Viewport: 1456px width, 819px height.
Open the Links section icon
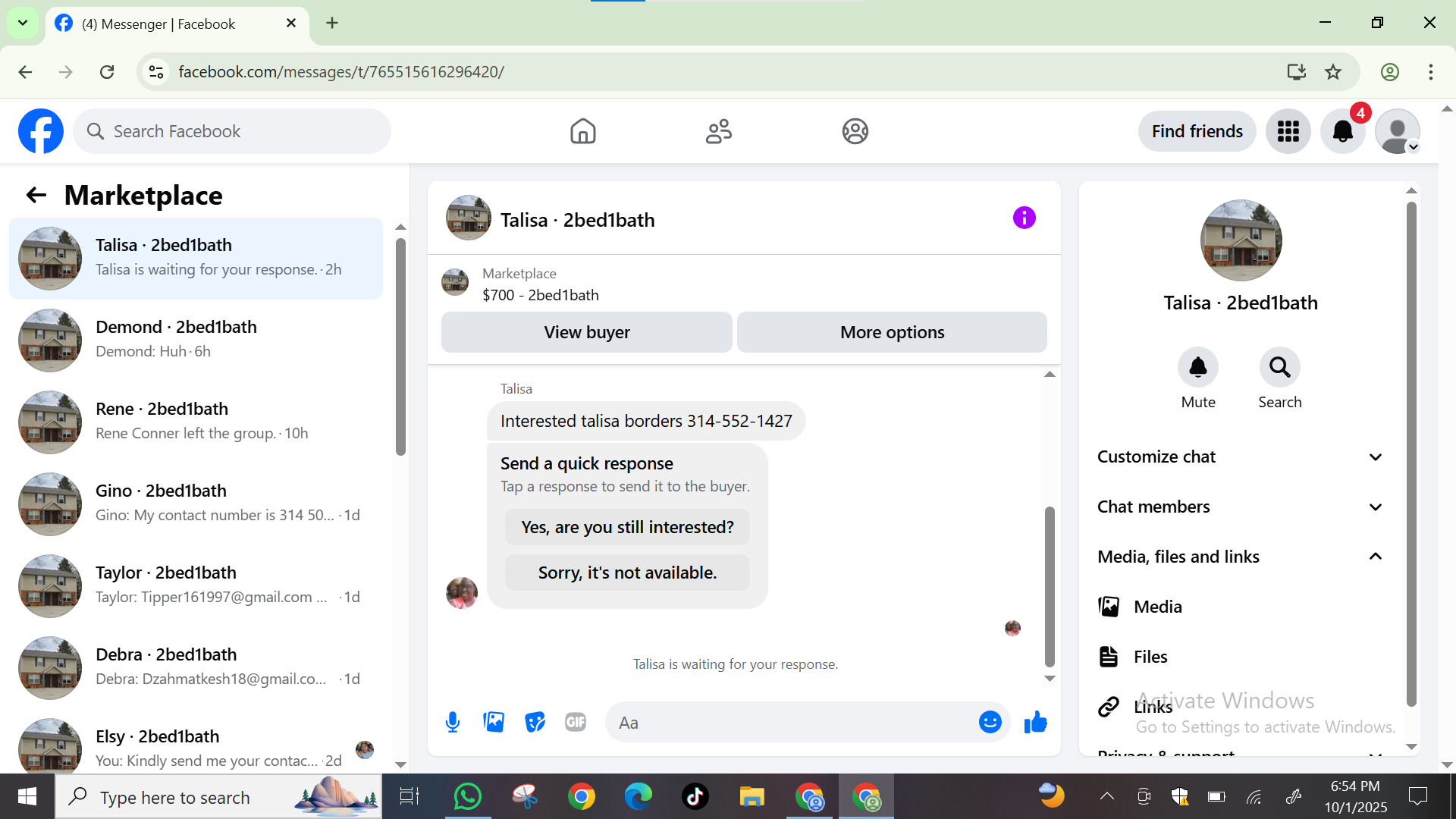click(x=1109, y=707)
